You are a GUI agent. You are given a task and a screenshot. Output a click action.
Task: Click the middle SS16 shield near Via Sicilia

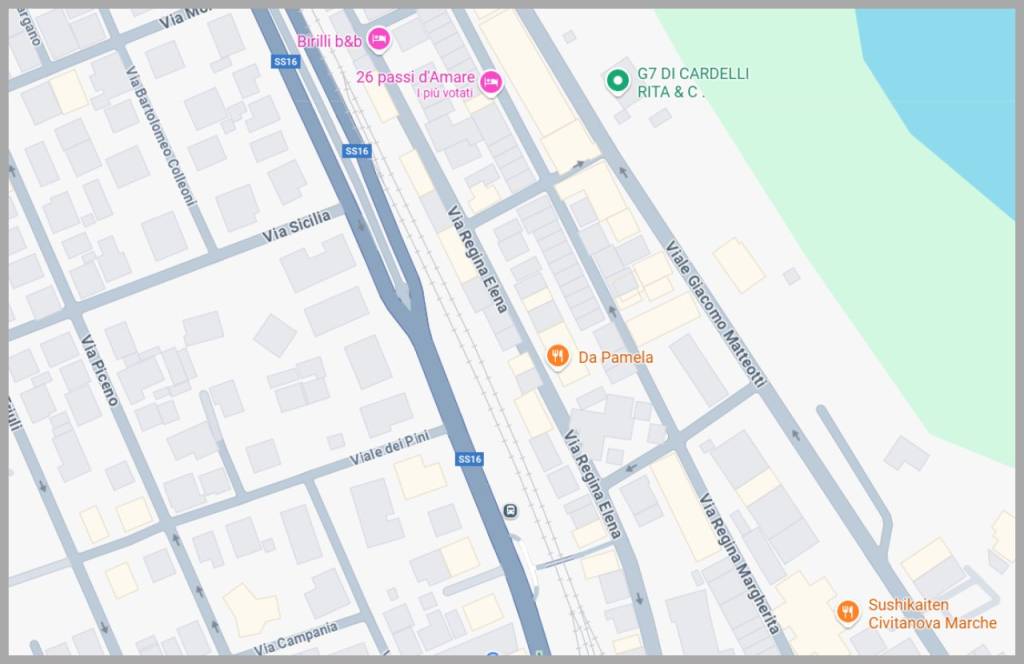coord(357,151)
